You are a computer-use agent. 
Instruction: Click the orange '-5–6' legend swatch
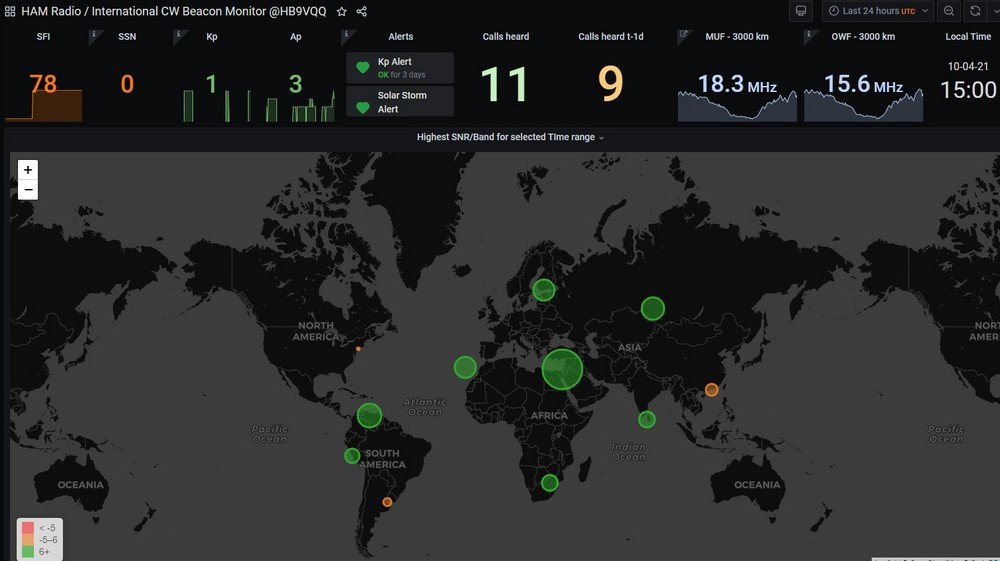[x=28, y=540]
